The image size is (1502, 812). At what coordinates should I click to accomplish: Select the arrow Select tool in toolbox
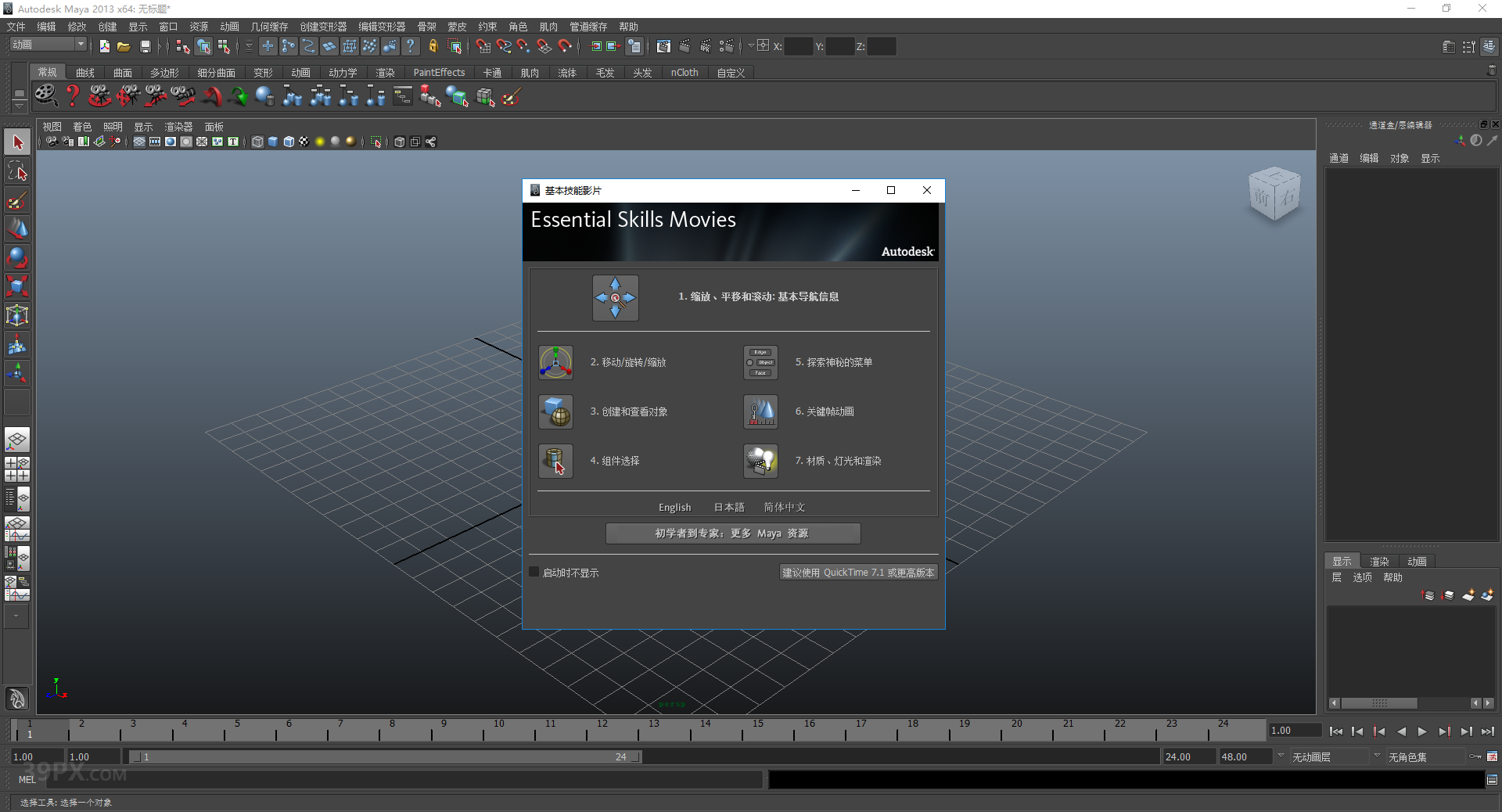pyautogui.click(x=17, y=142)
